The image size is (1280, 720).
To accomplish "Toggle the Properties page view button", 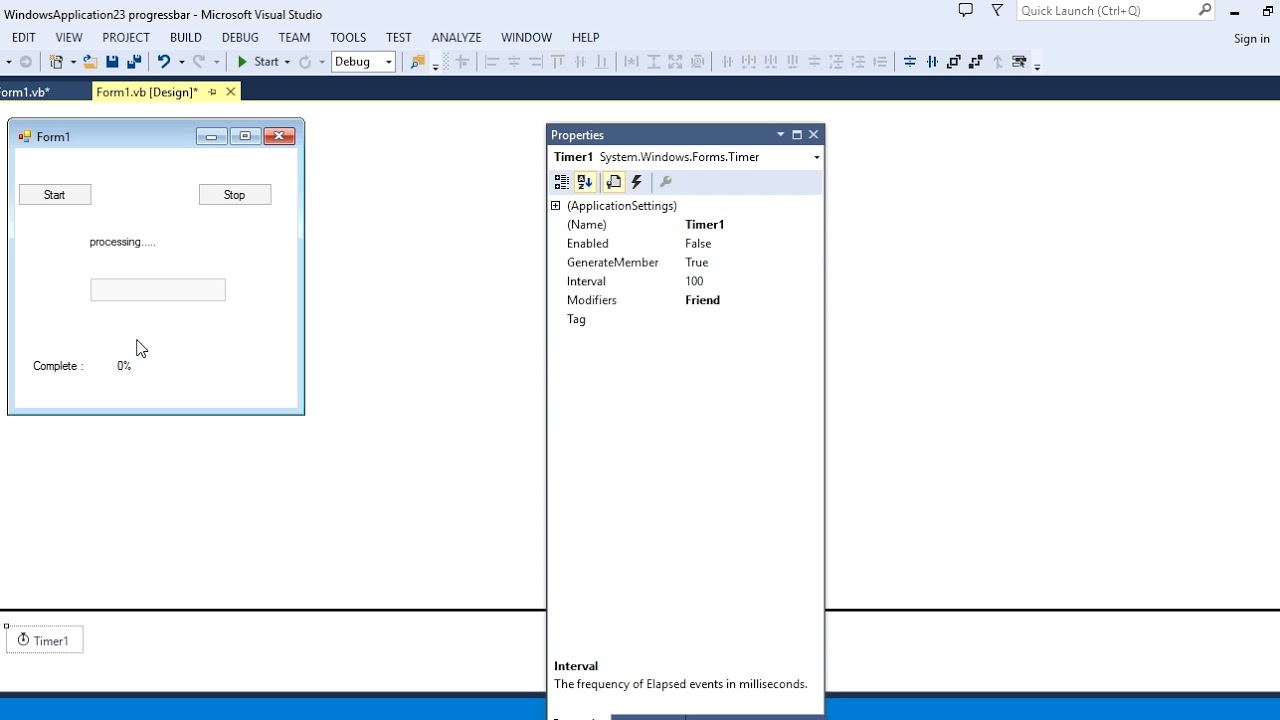I will tap(613, 182).
